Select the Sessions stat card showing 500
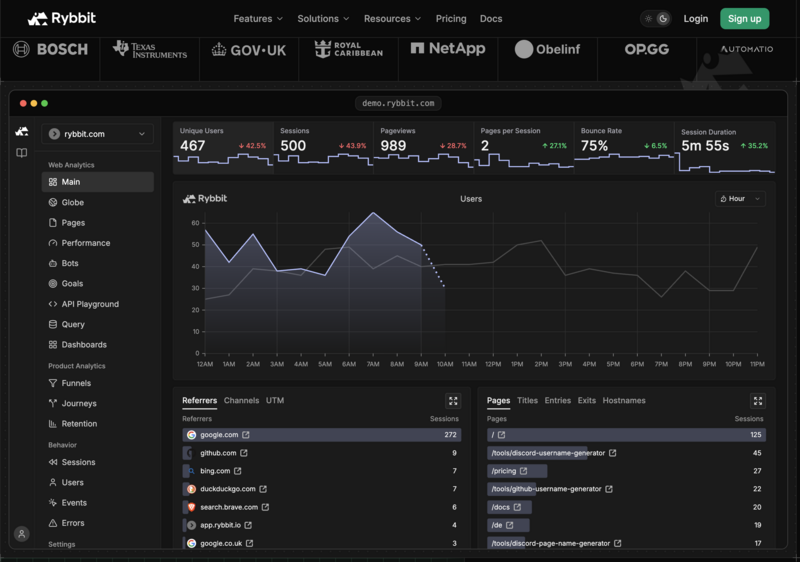This screenshot has width=800, height=562. 323,148
